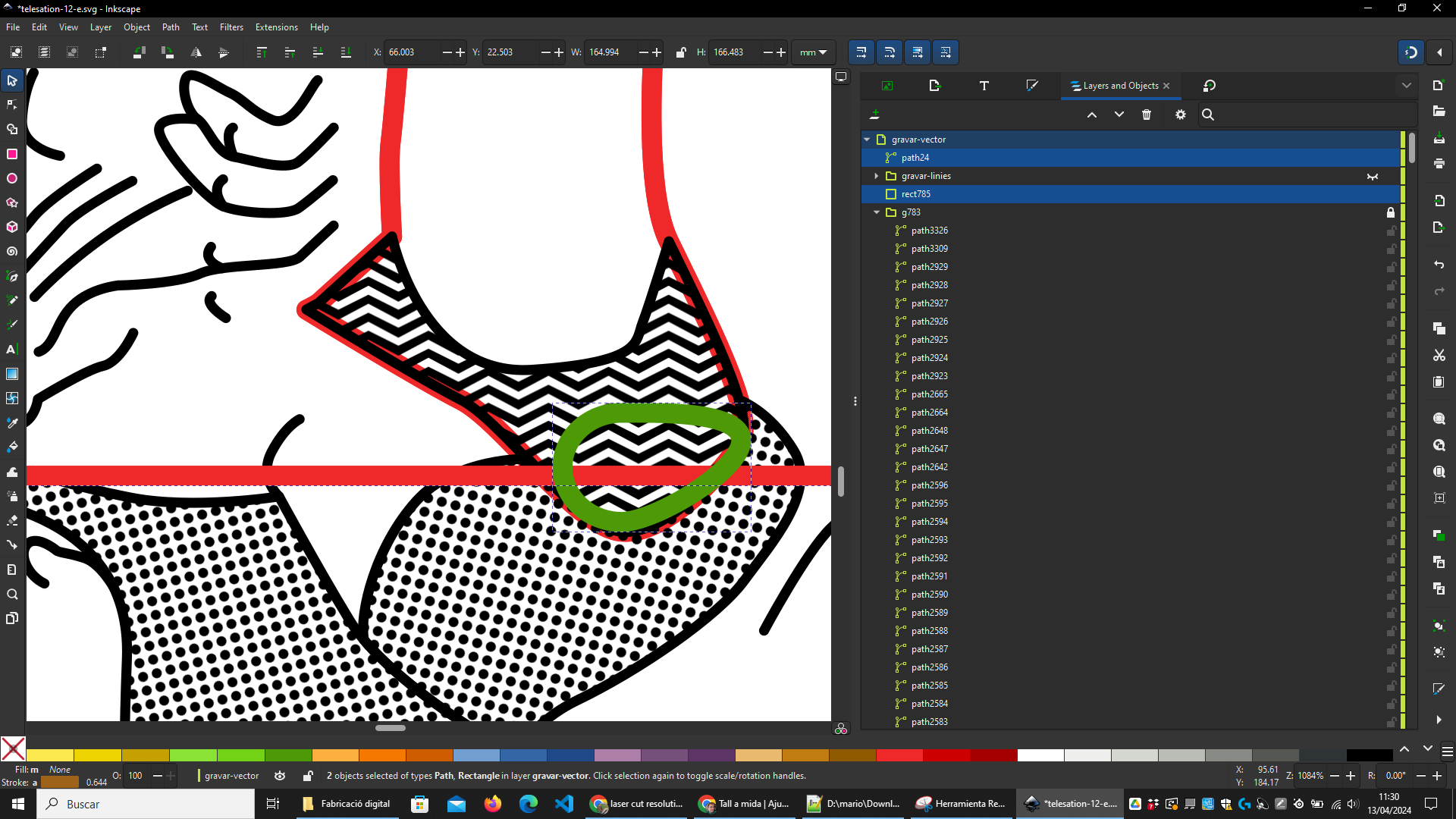Select the Eraser tool
The width and height of the screenshot is (1456, 819).
(12, 520)
